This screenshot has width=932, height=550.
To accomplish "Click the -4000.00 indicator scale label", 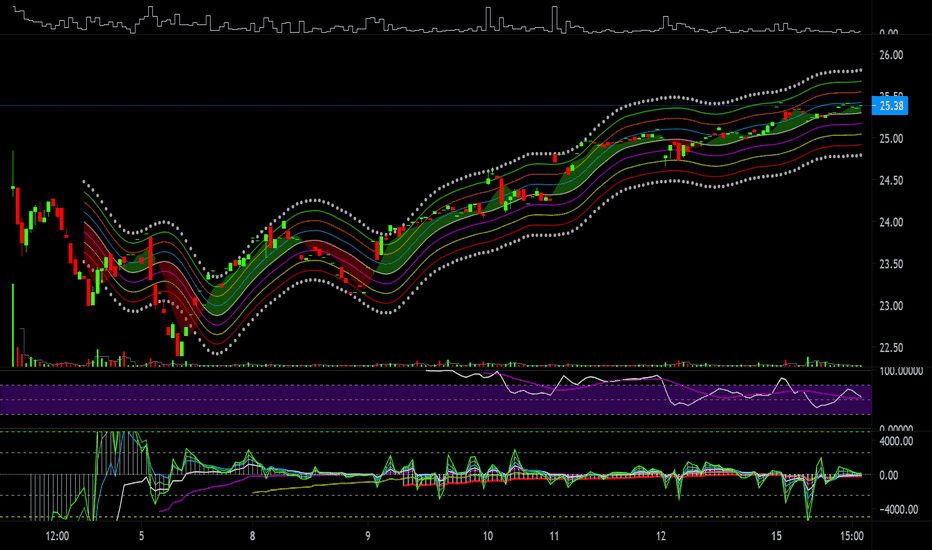I will (898, 510).
